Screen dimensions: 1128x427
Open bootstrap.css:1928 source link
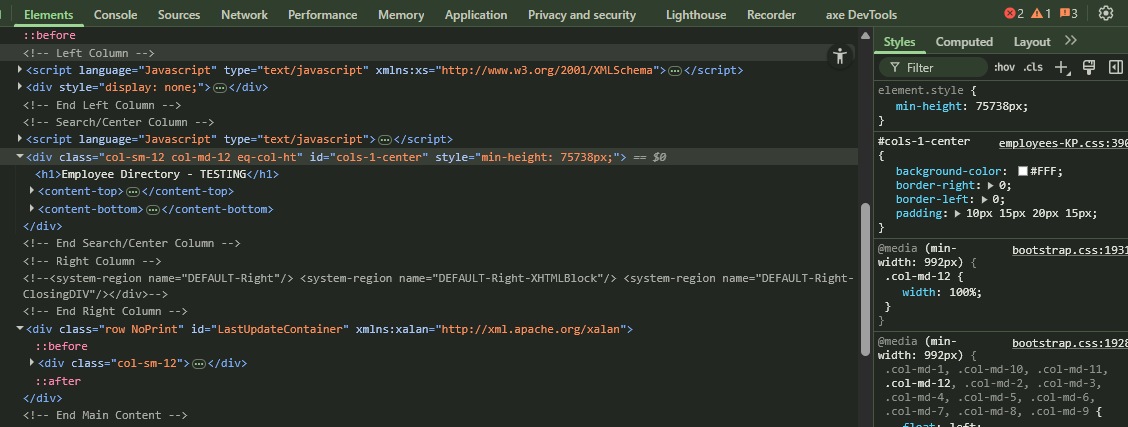click(1070, 343)
